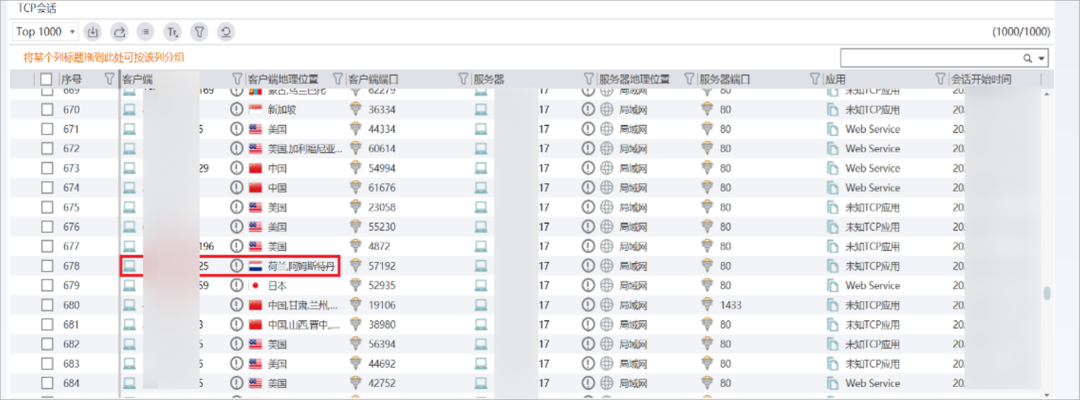Select the cell '荷兰,阿姆斯特丹'
Image resolution: width=1080 pixels, height=400 pixels.
pyautogui.click(x=301, y=266)
